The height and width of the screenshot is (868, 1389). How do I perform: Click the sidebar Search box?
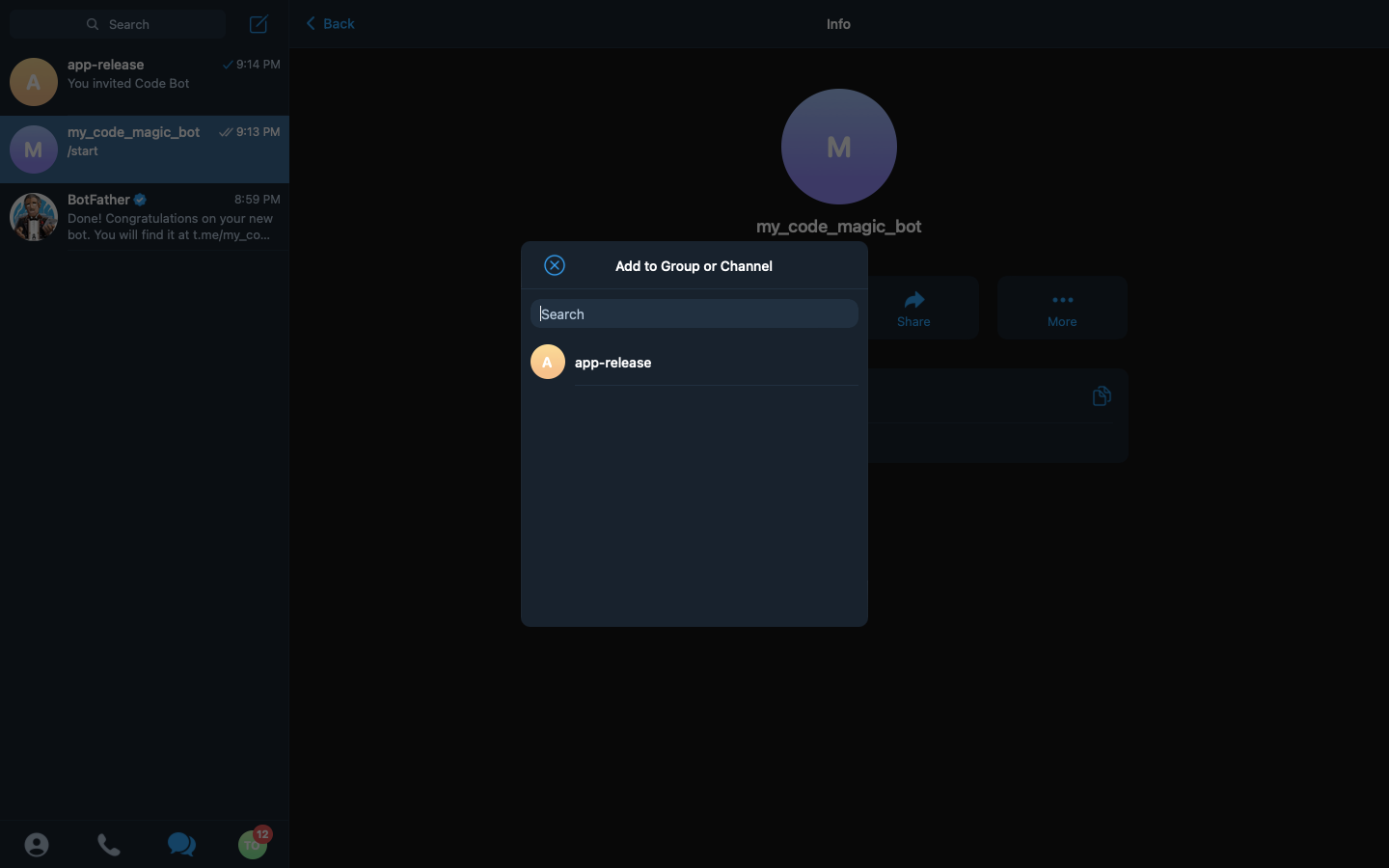(118, 24)
